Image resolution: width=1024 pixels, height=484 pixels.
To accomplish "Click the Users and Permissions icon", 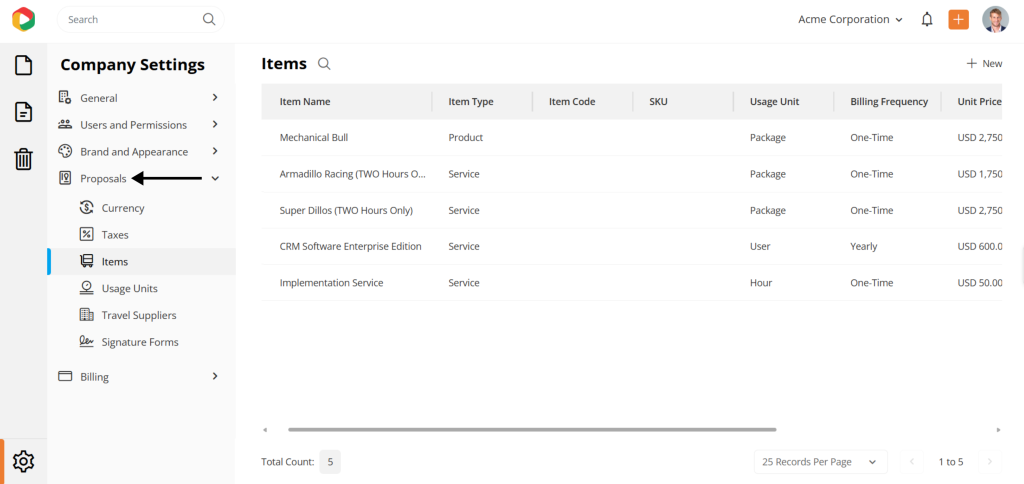I will 65,124.
